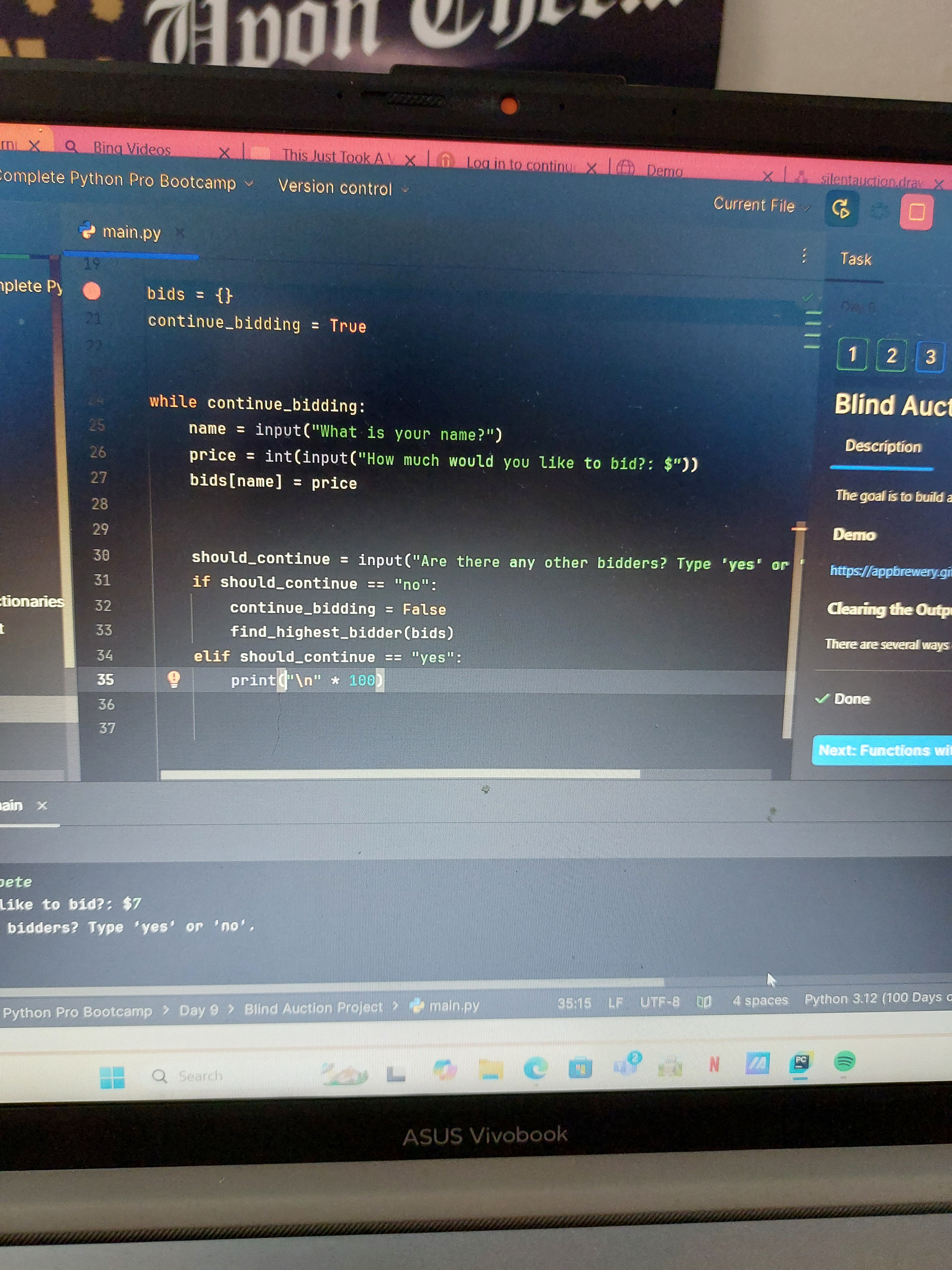Open Spotify from taskbar
This screenshot has width=952, height=1270.
click(x=844, y=1062)
